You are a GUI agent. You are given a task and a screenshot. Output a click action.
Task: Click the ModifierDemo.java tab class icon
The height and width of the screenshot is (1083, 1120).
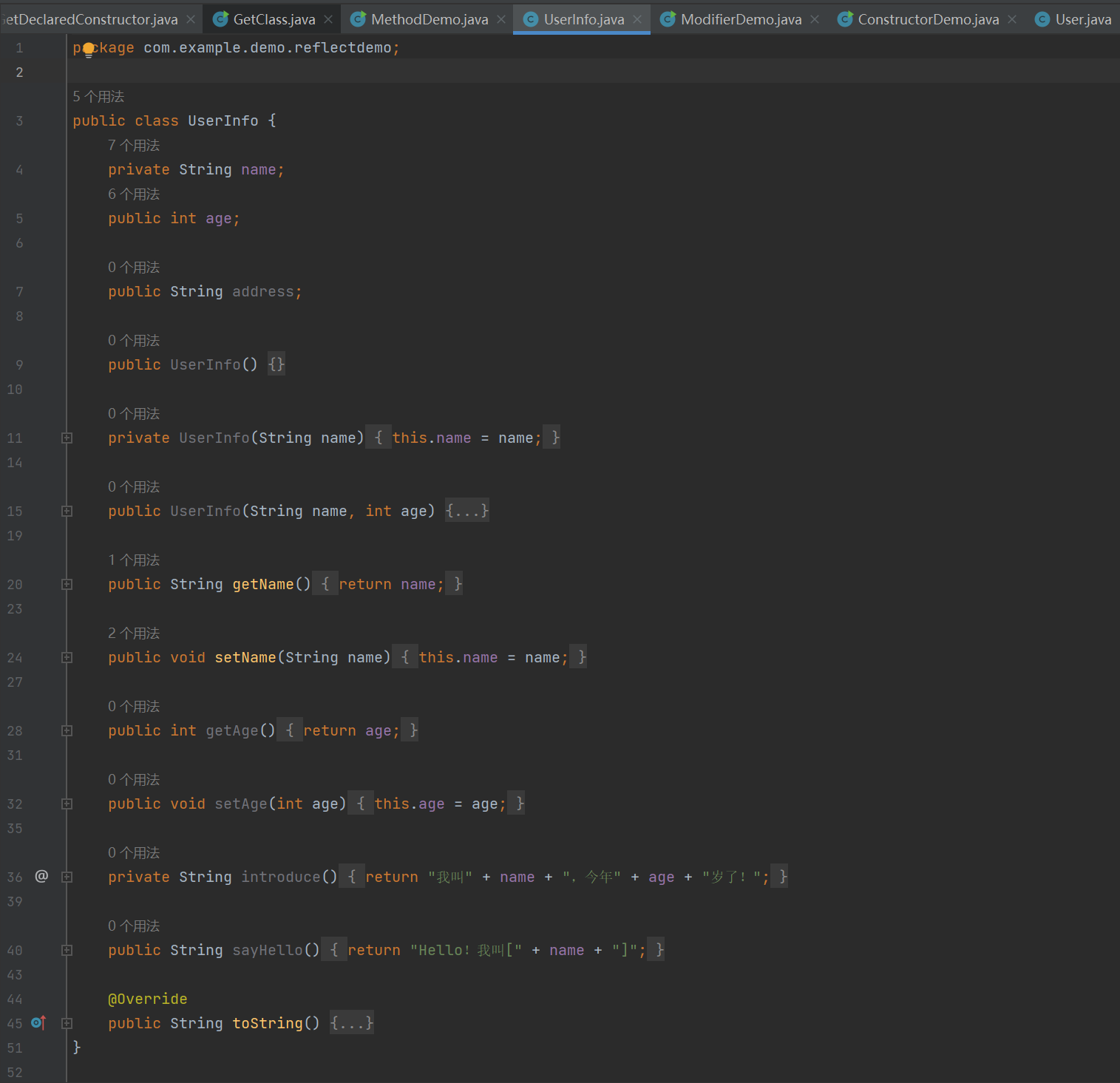pos(668,19)
